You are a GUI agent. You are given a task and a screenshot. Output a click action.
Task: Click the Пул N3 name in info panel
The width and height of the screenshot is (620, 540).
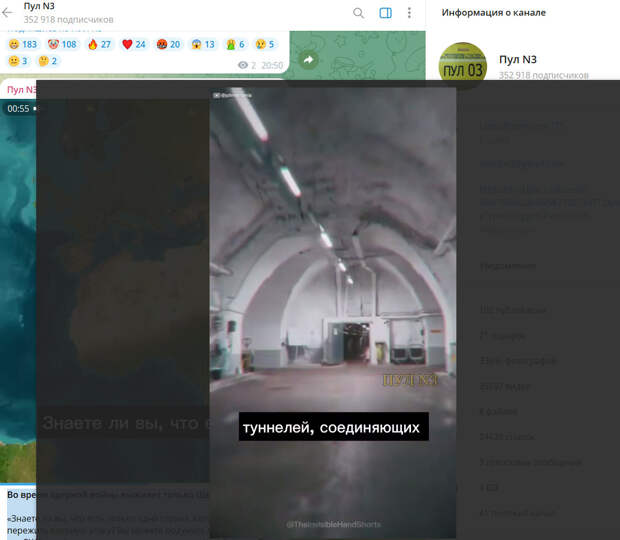click(x=518, y=60)
